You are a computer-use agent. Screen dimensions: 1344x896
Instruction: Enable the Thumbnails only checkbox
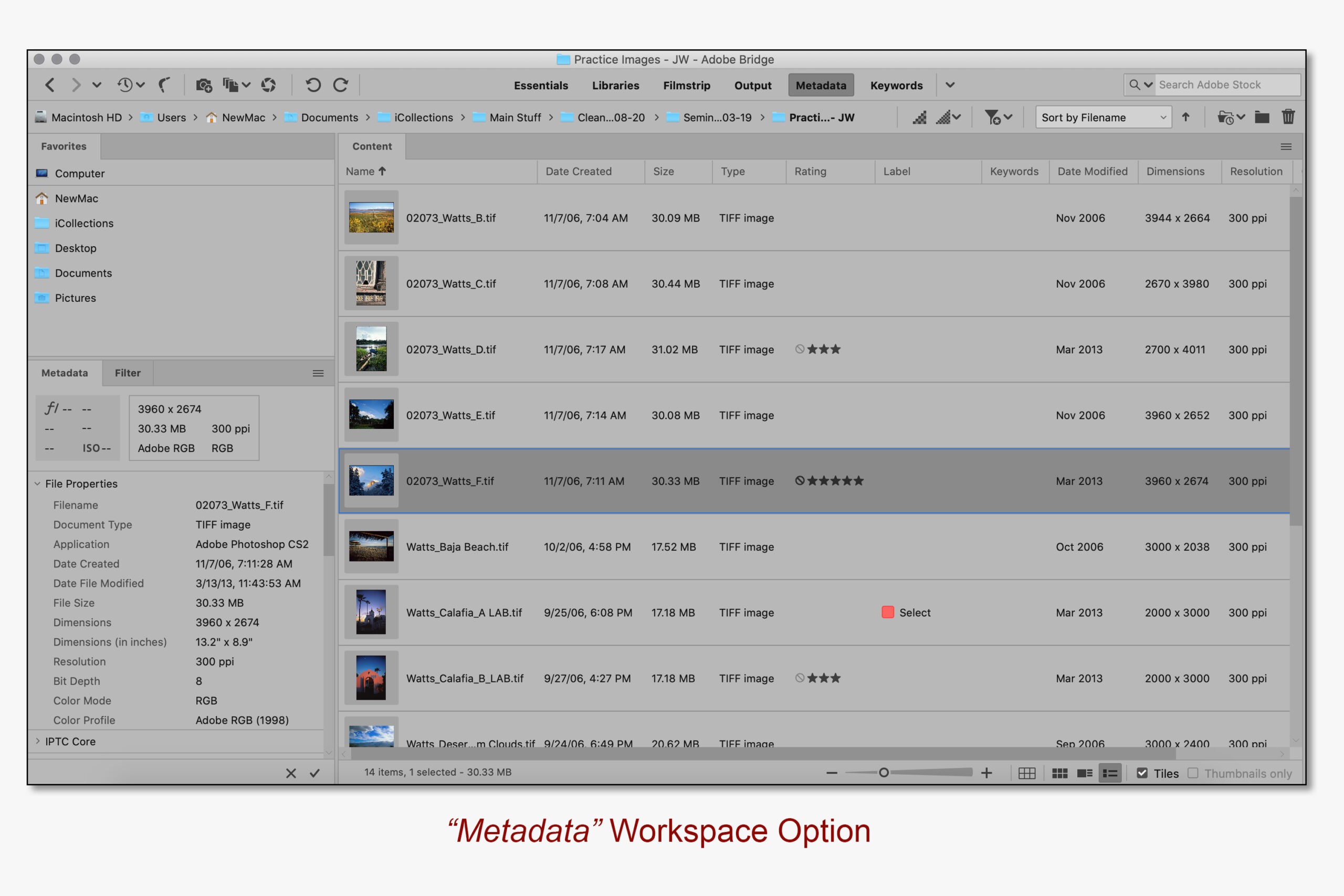(1194, 773)
